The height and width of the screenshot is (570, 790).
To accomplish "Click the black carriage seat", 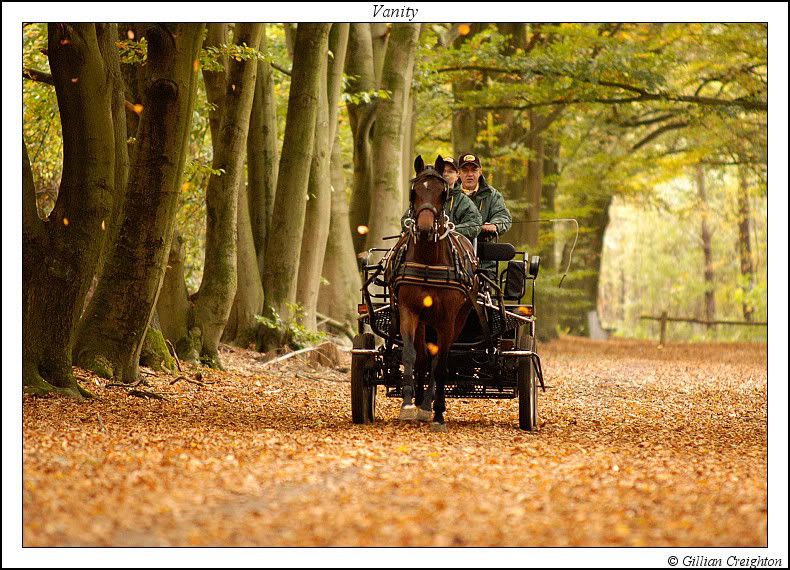I will pos(498,252).
